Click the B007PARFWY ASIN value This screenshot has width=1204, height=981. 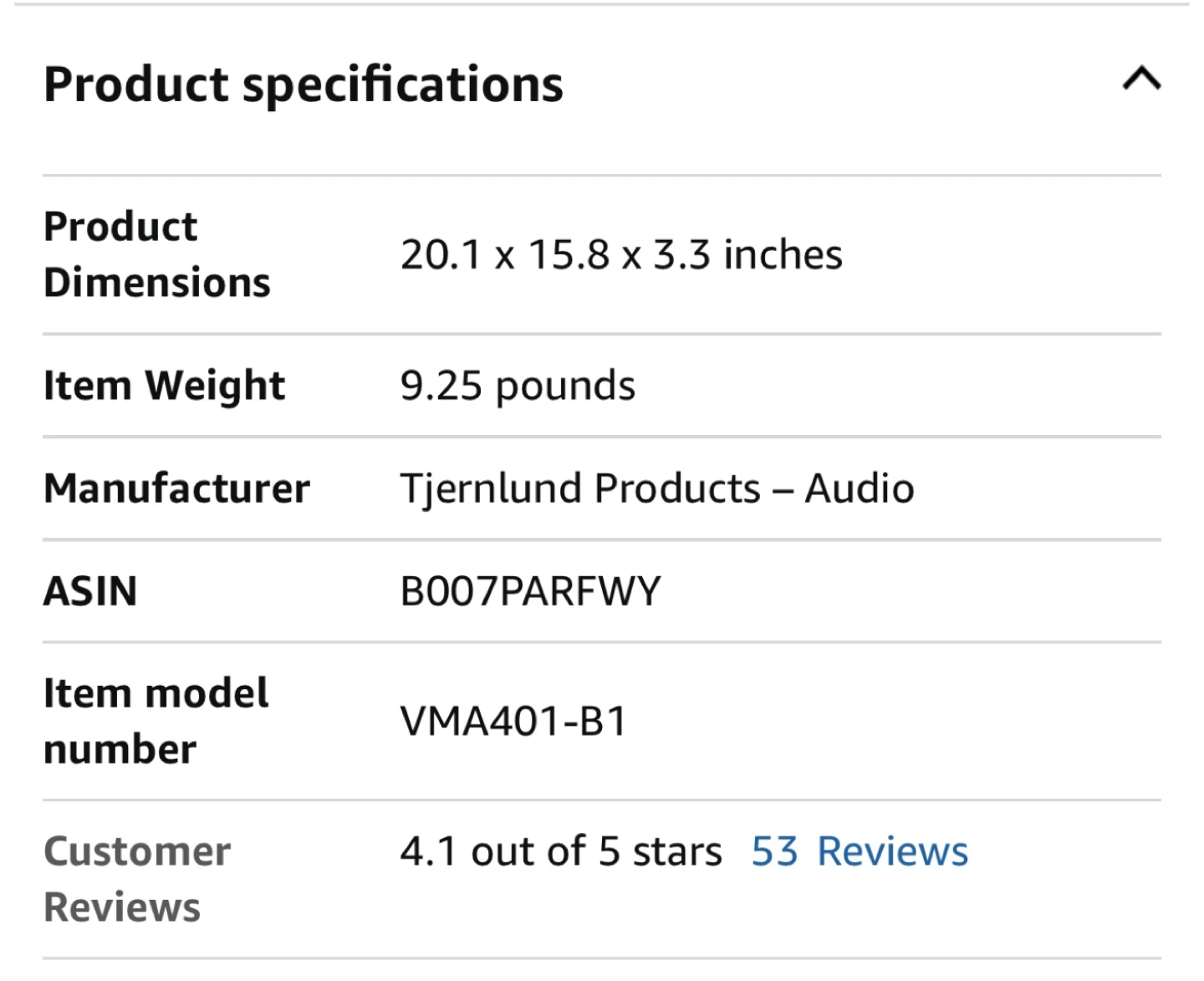(x=530, y=591)
